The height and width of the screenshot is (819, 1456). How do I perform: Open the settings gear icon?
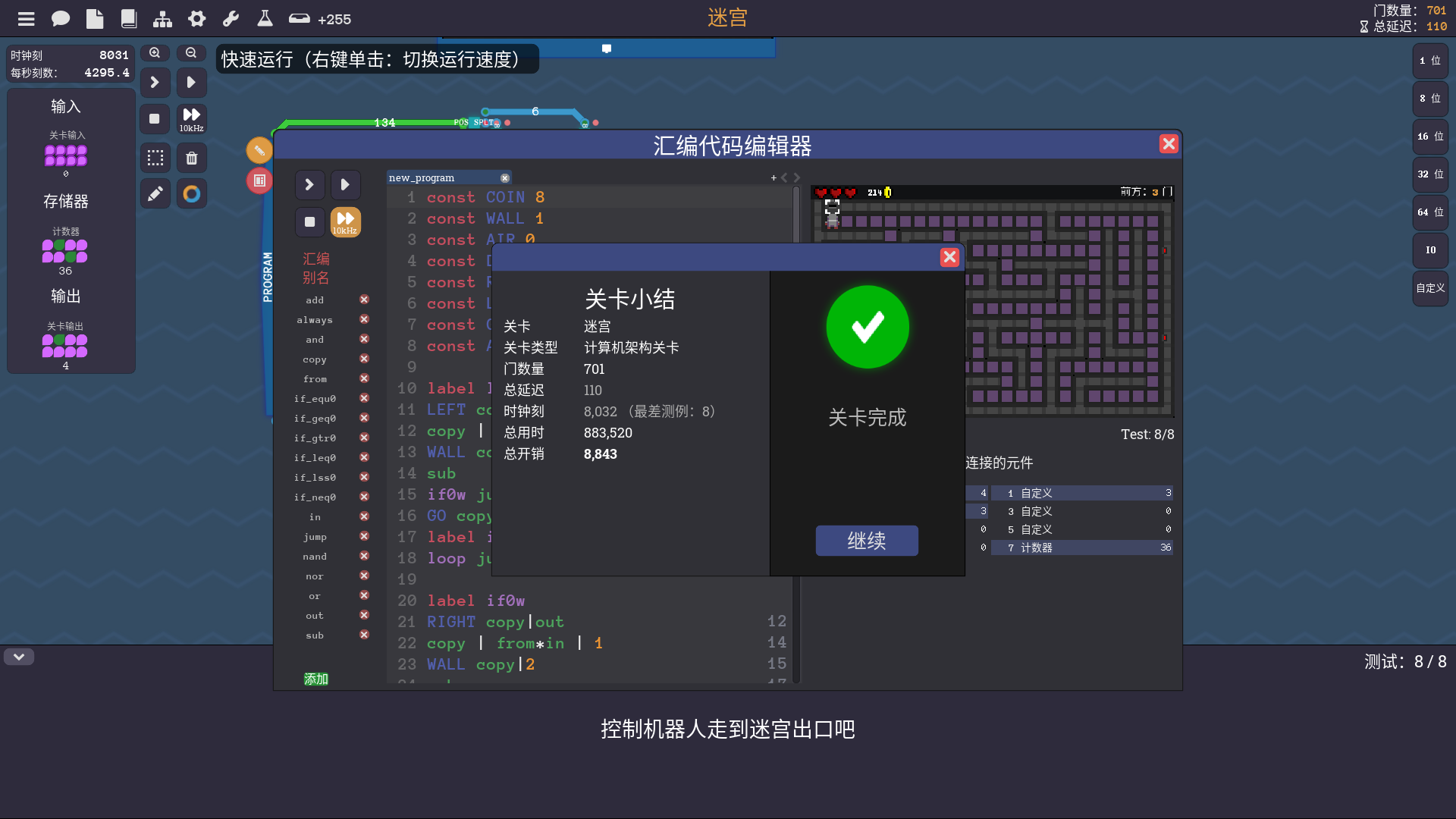click(197, 19)
